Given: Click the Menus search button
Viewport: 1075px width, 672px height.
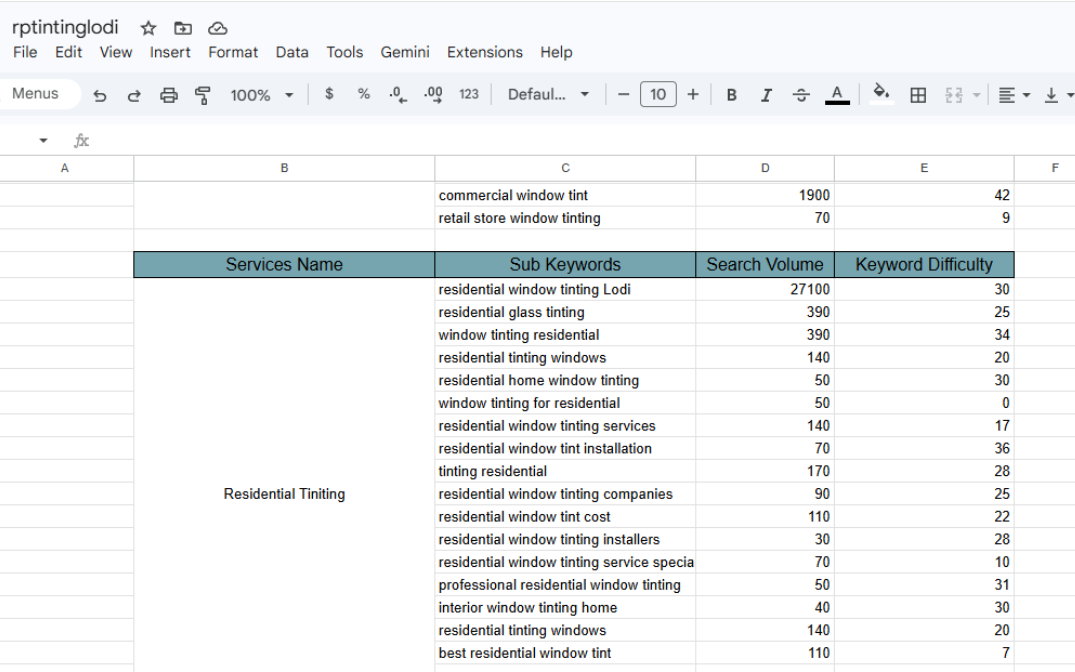Looking at the screenshot, I should click(x=36, y=94).
